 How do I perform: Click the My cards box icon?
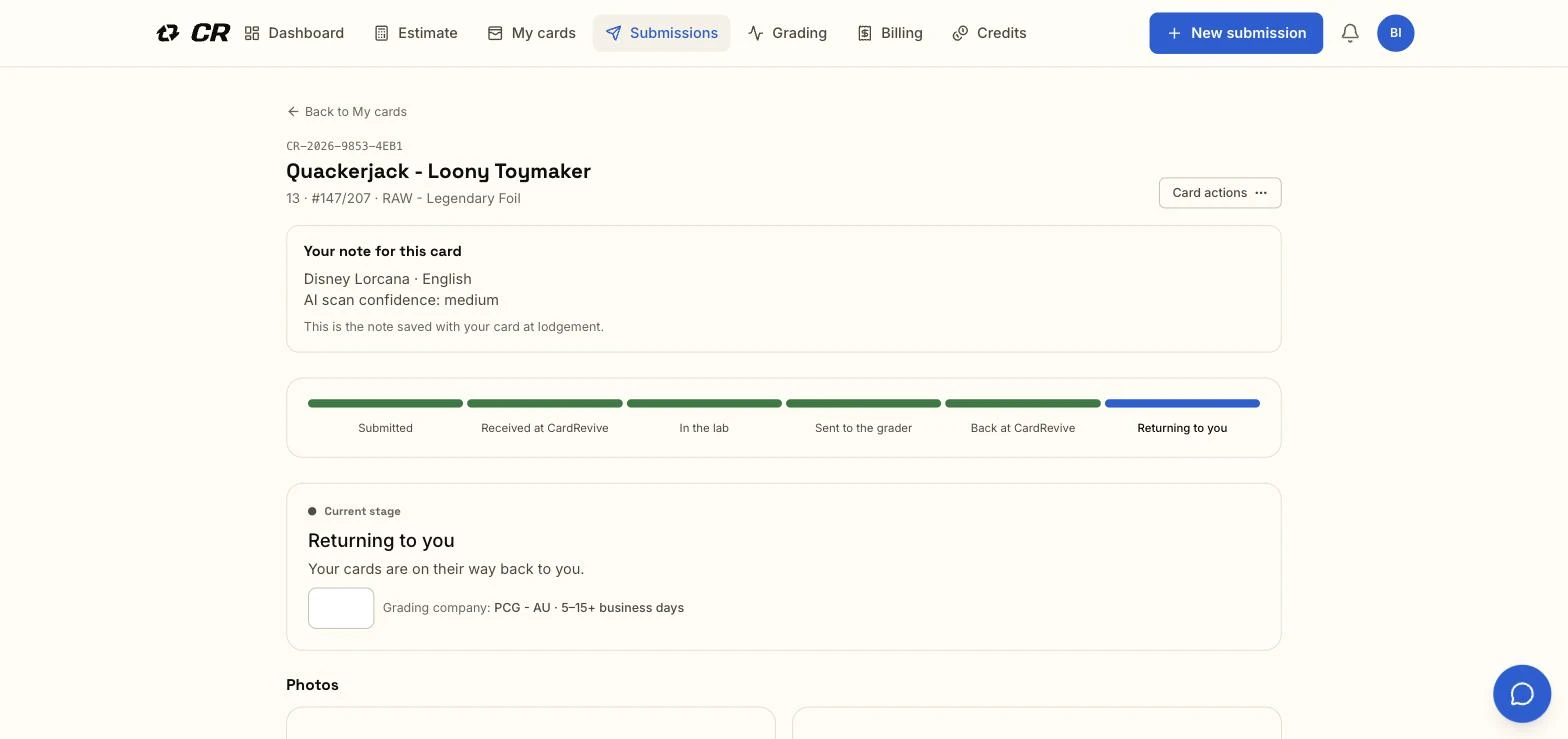point(495,33)
